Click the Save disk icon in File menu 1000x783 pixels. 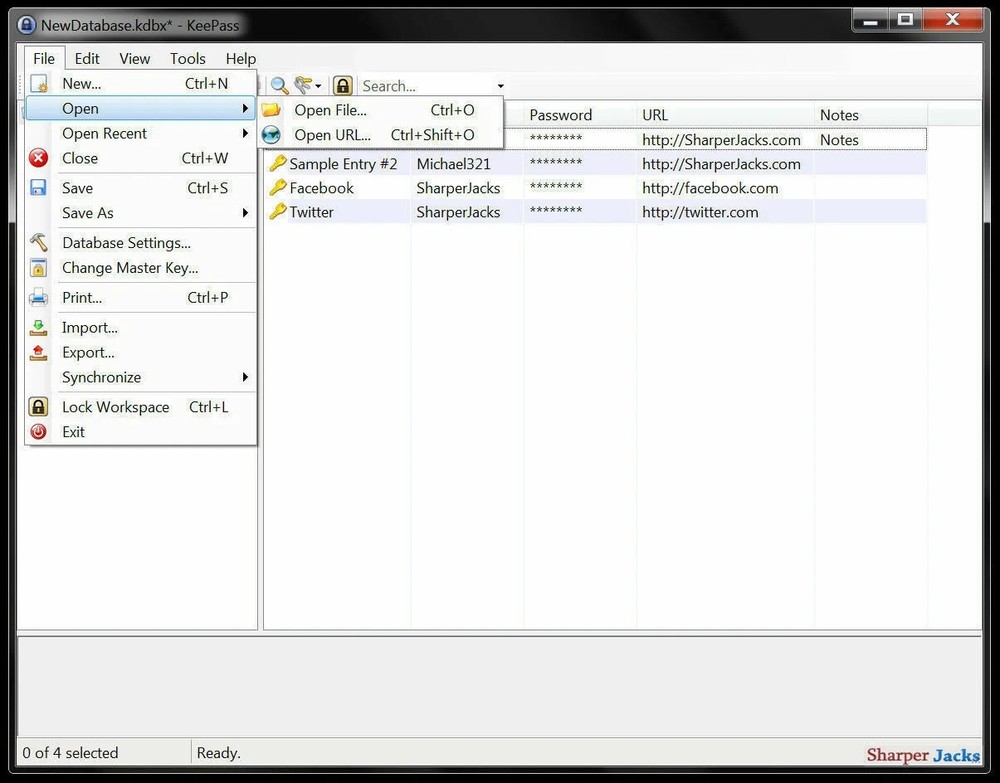coord(38,187)
